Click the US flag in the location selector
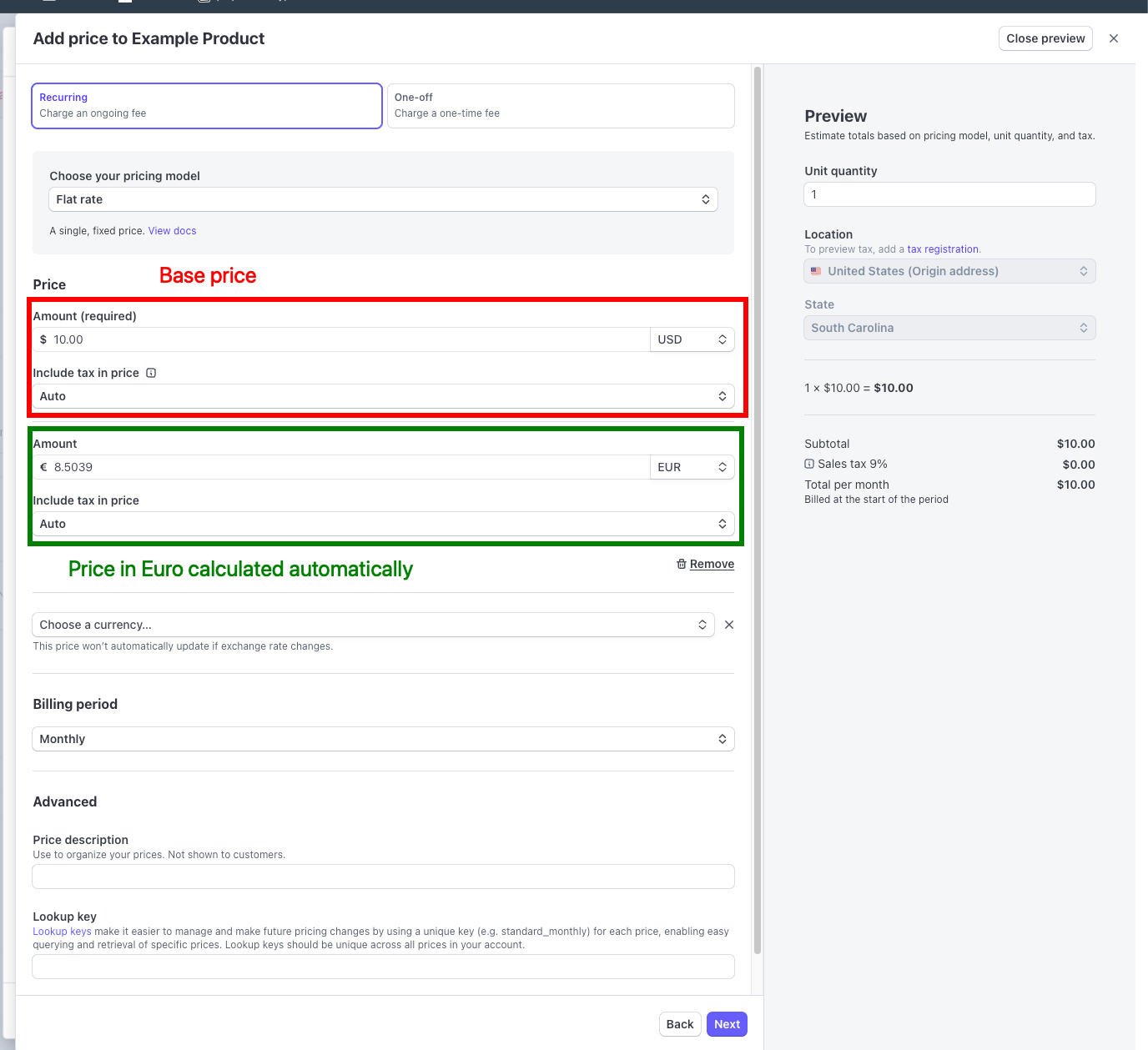The width and height of the screenshot is (1148, 1050). click(816, 270)
